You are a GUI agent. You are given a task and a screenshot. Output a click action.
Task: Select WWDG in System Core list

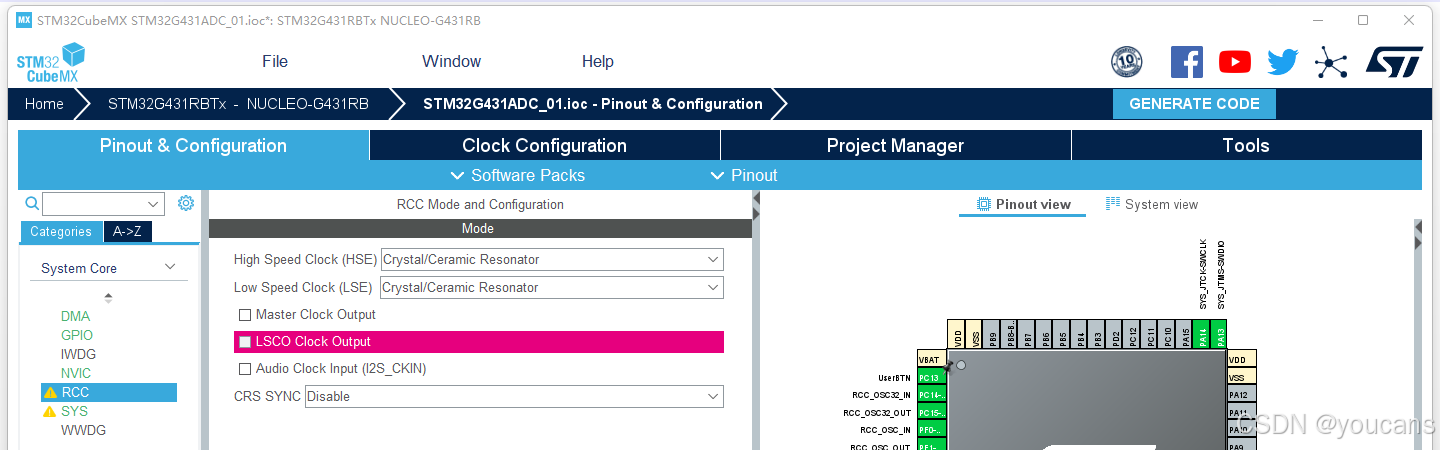tap(83, 431)
